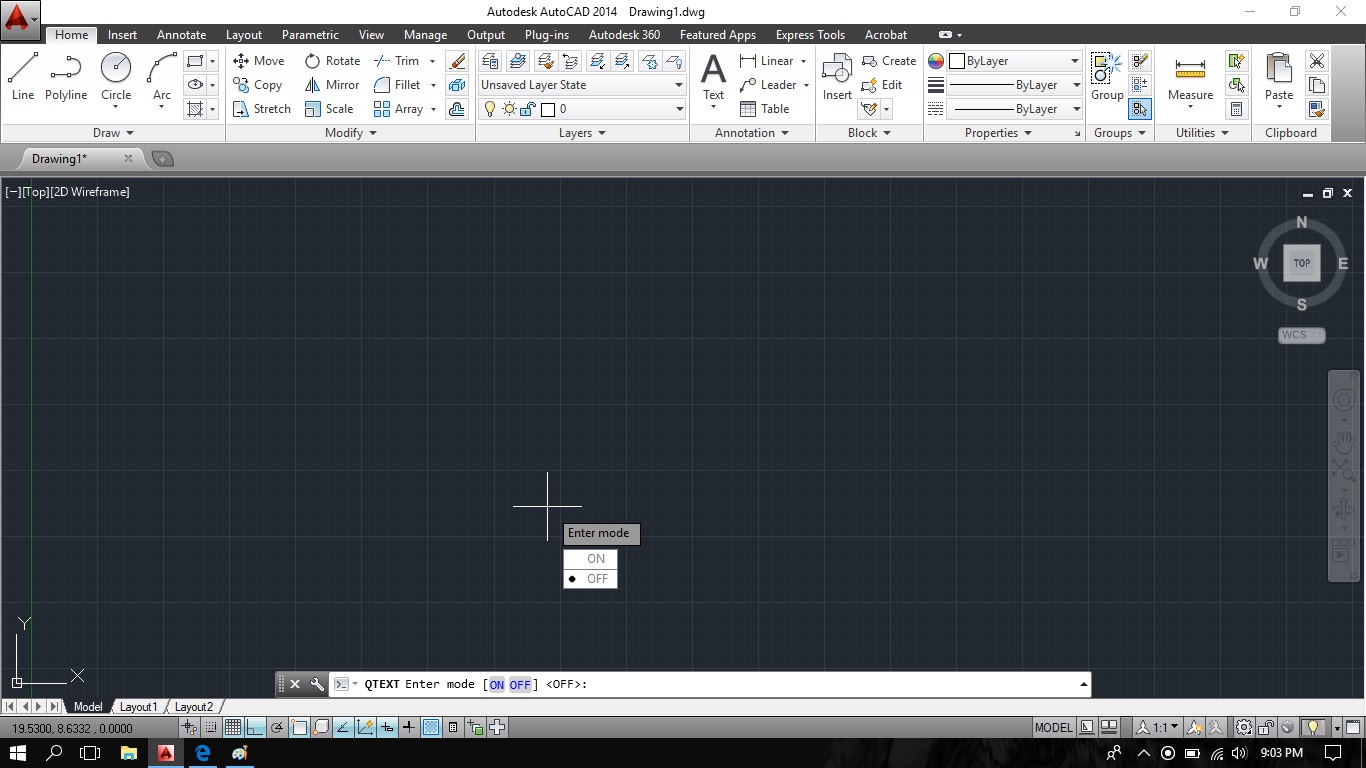
Task: Select the Line drawing tool
Action: pyautogui.click(x=23, y=77)
